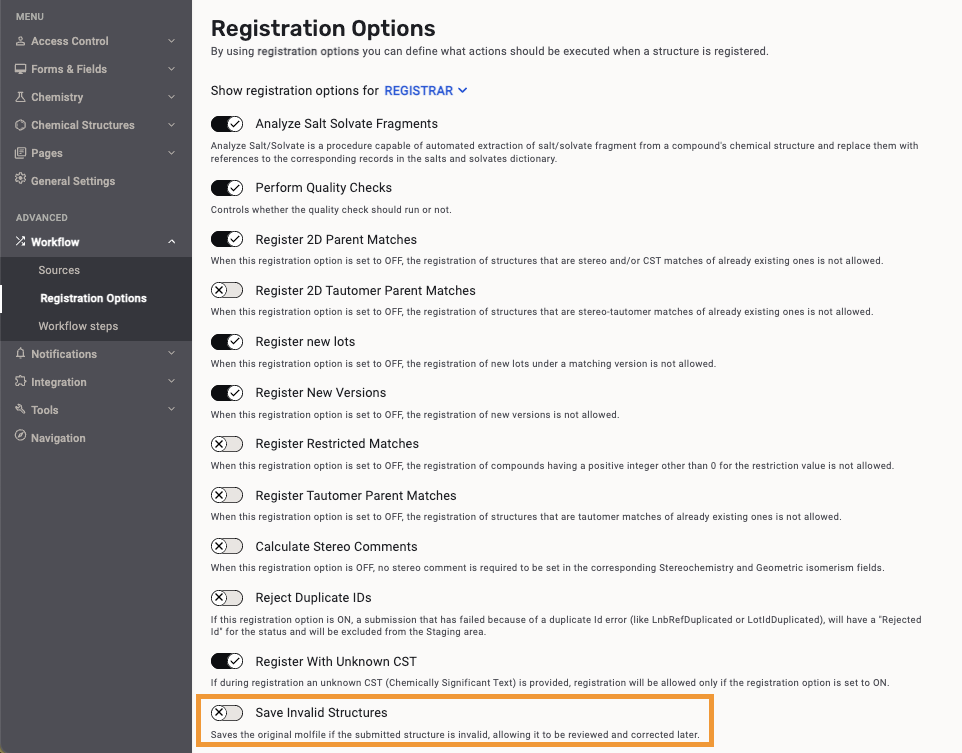Click the Forms & Fields monitor icon
Screen dimensions: 962x753
21,69
